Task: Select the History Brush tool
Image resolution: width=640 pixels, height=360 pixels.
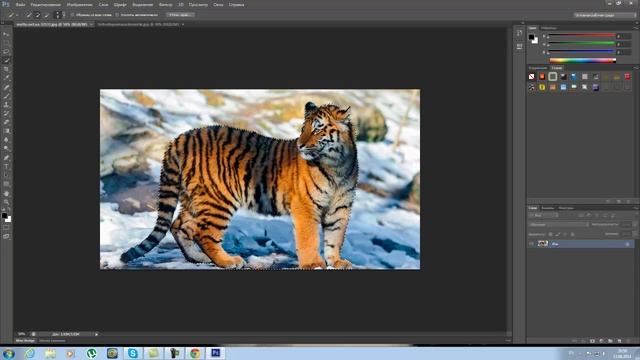Action: [x=6, y=113]
